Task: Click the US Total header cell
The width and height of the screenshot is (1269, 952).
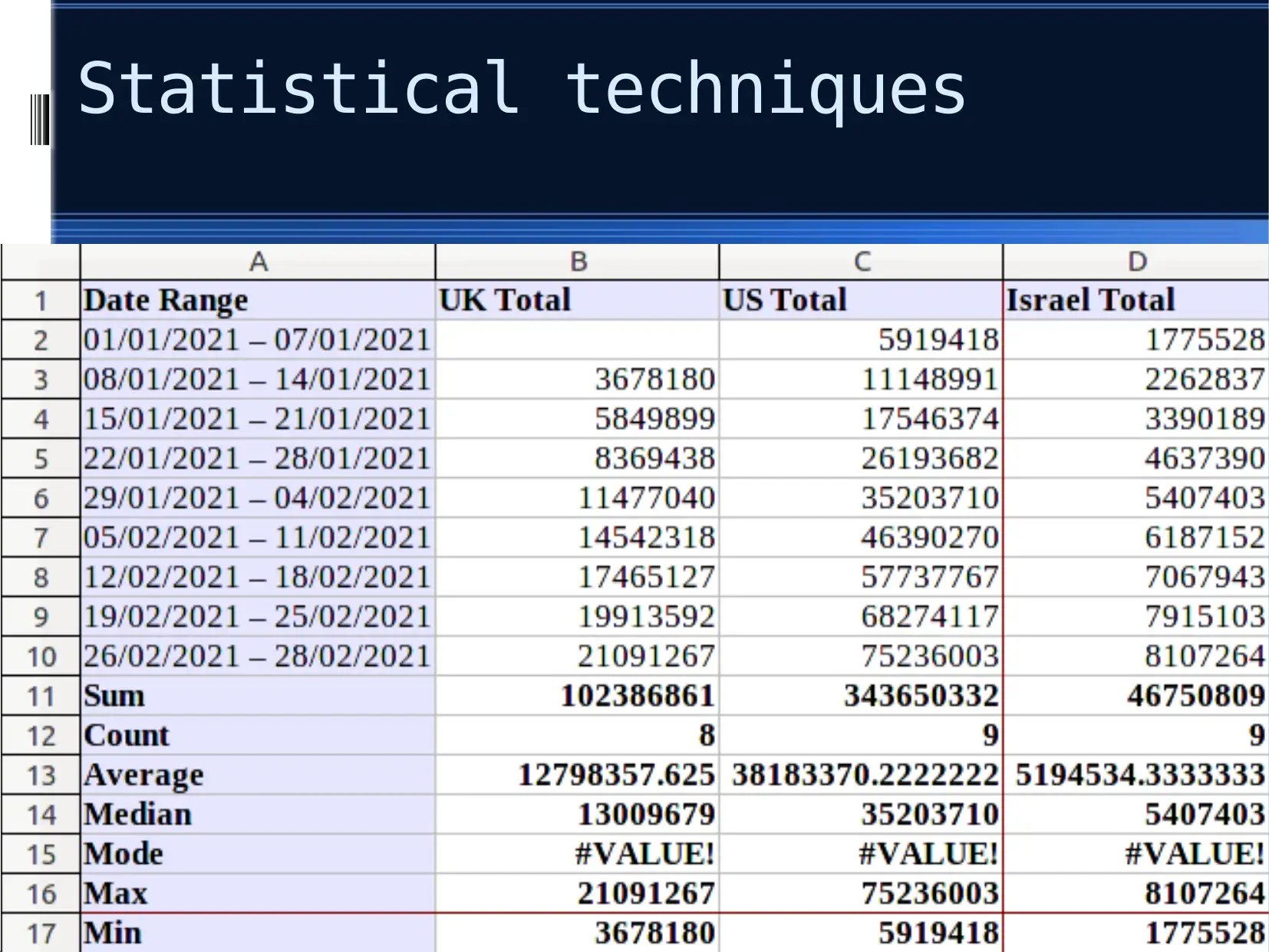Action: click(861, 301)
